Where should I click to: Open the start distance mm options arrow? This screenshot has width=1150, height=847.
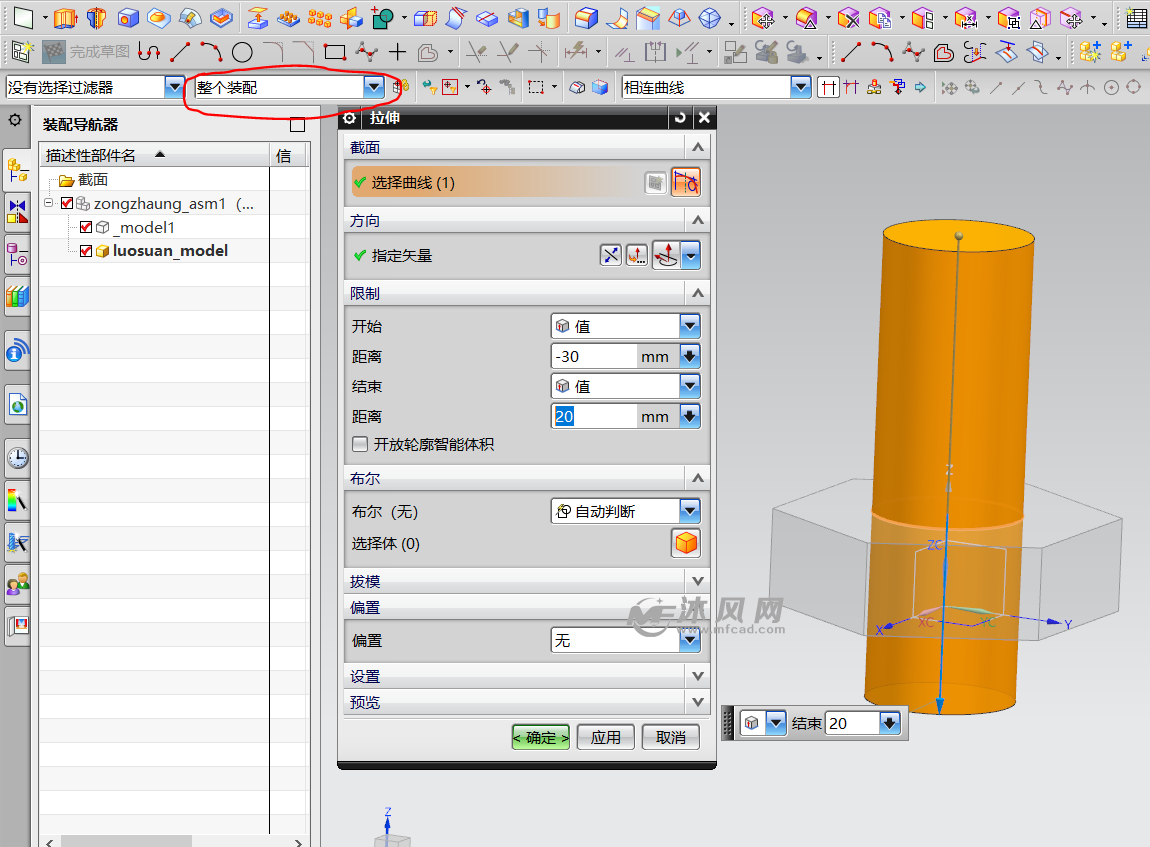point(689,356)
